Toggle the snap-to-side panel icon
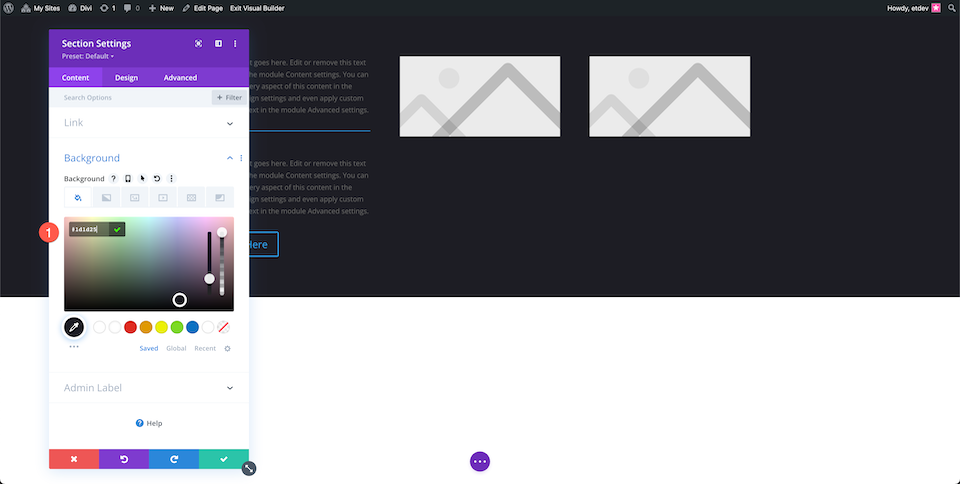The height and width of the screenshot is (484, 960). (218, 43)
